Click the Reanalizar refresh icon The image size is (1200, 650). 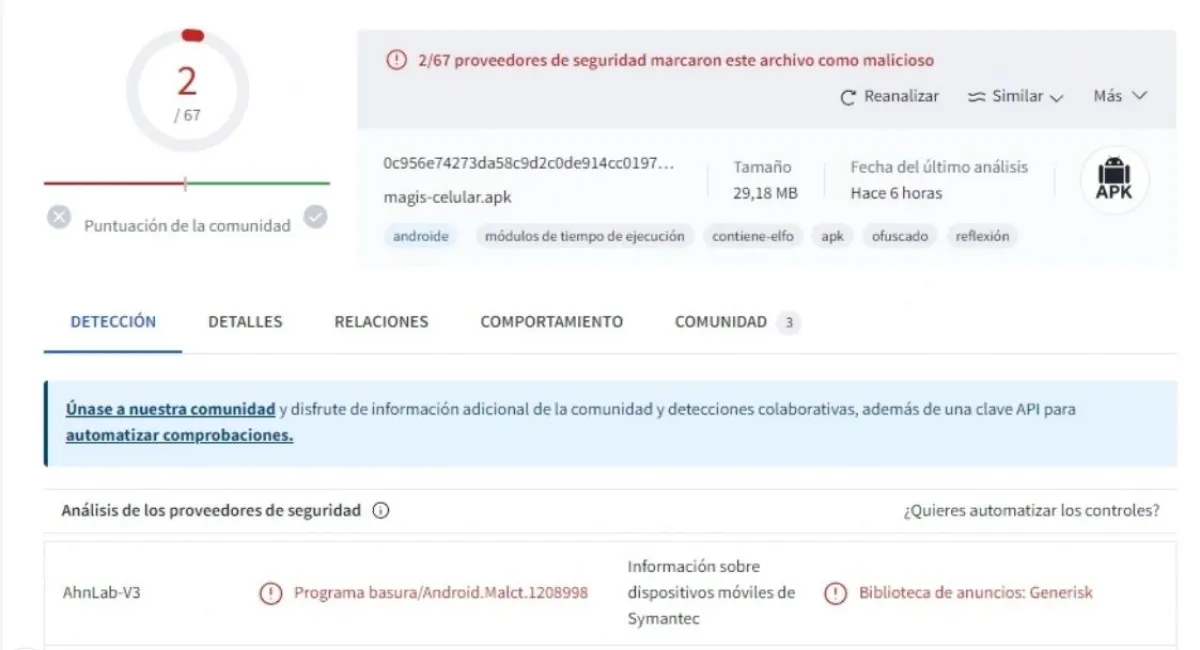click(x=849, y=97)
